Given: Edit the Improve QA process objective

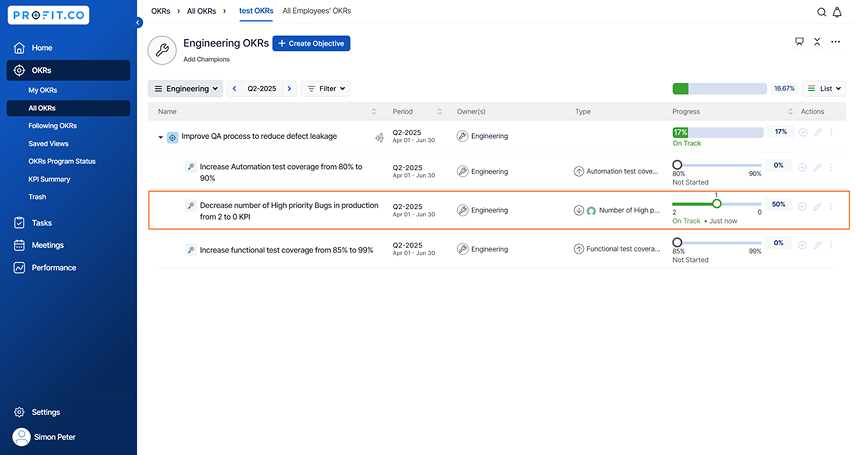Looking at the screenshot, I should pos(817,132).
